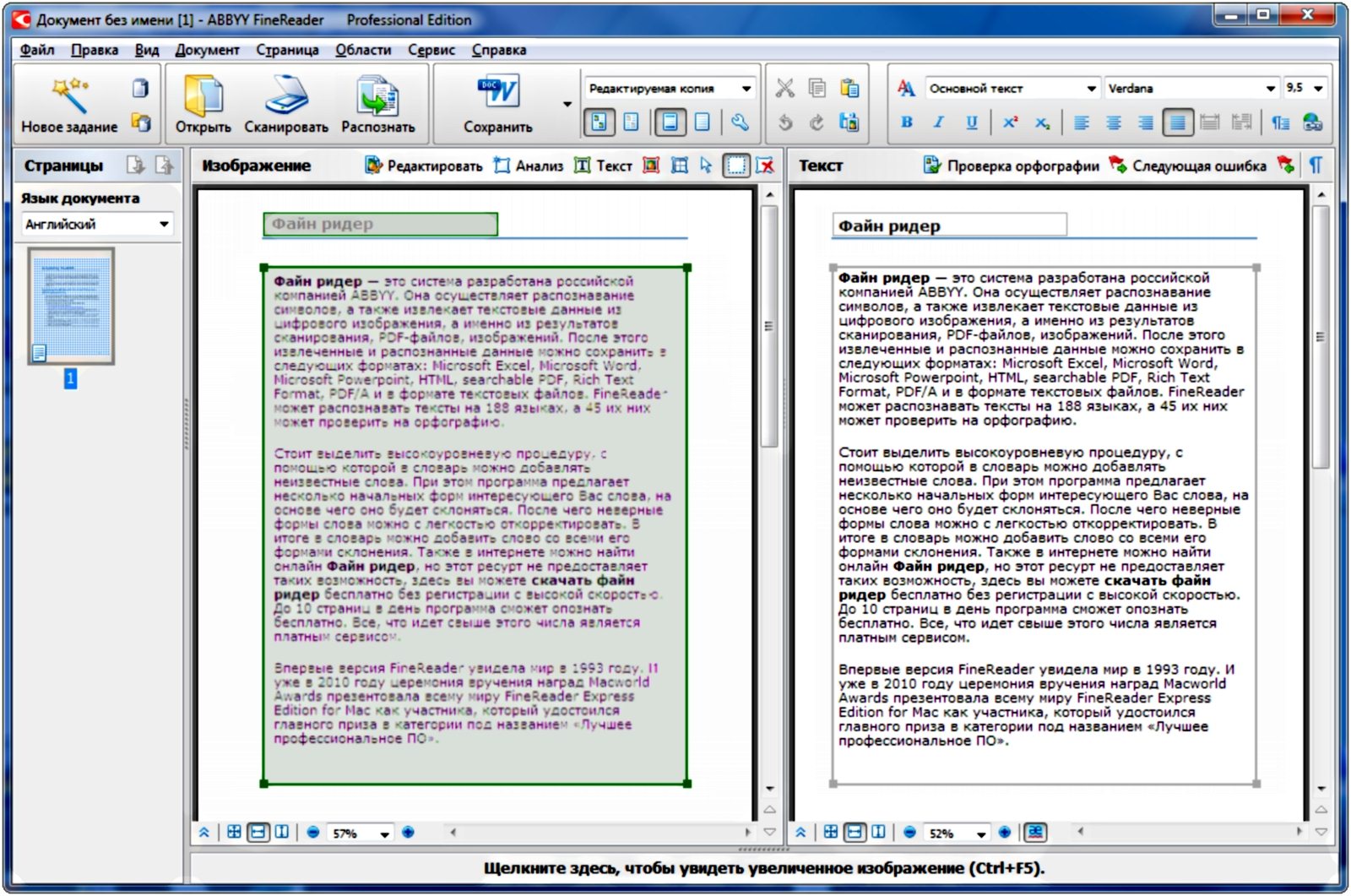The height and width of the screenshot is (896, 1351).
Task: Toggle italic formatting
Action: click(x=939, y=122)
